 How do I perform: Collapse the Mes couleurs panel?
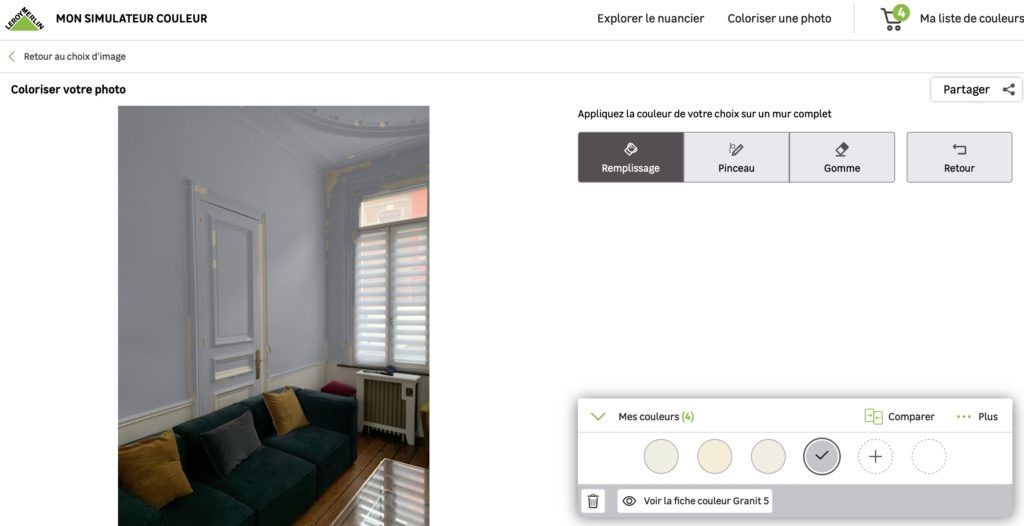pos(598,416)
